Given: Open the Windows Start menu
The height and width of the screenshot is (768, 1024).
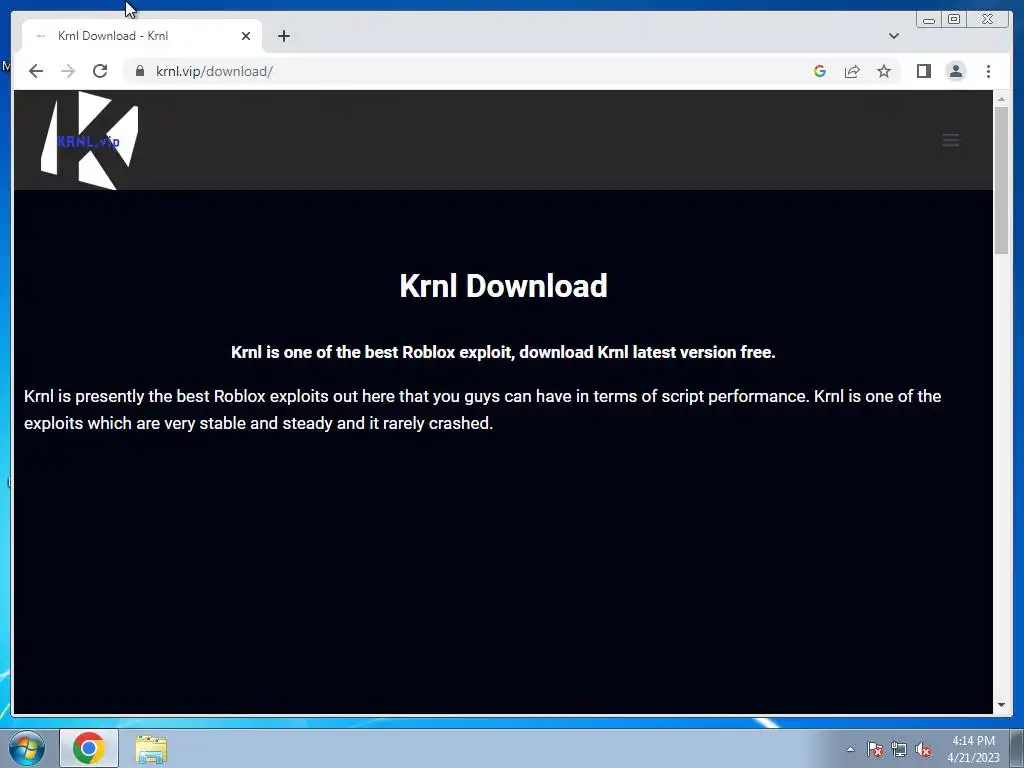Looking at the screenshot, I should click(27, 748).
